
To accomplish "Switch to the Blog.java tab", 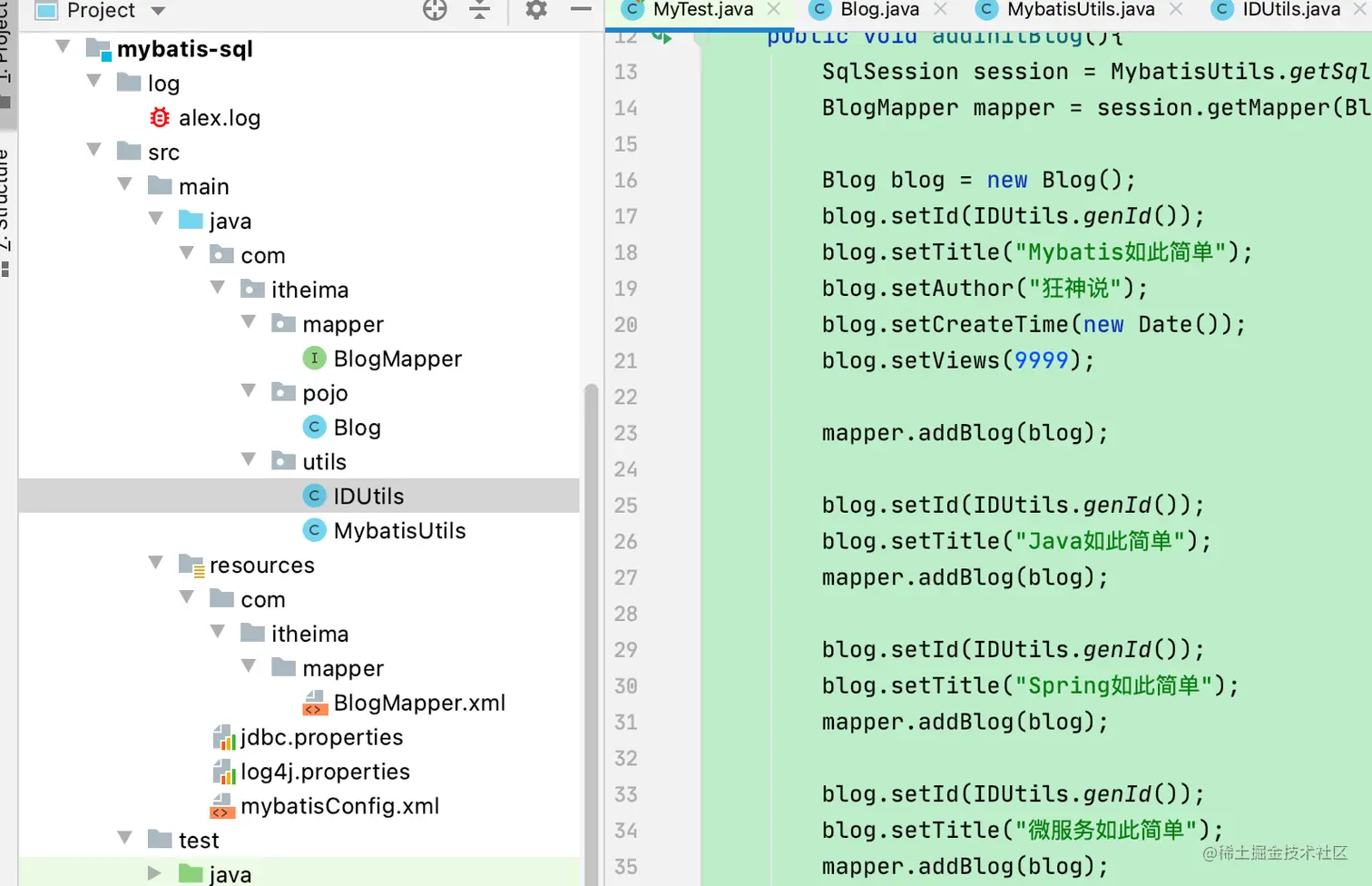I will pos(879,10).
